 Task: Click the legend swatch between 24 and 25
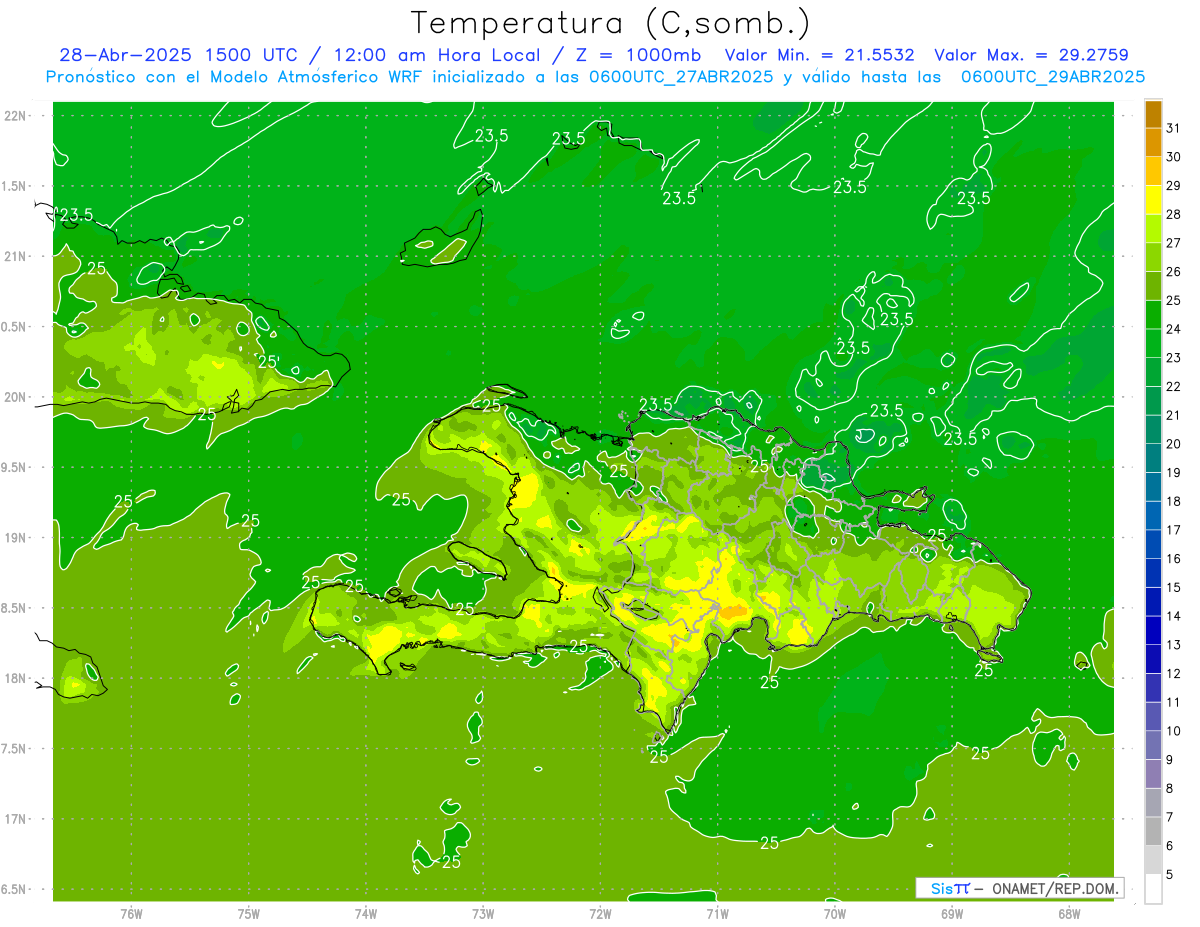1153,315
